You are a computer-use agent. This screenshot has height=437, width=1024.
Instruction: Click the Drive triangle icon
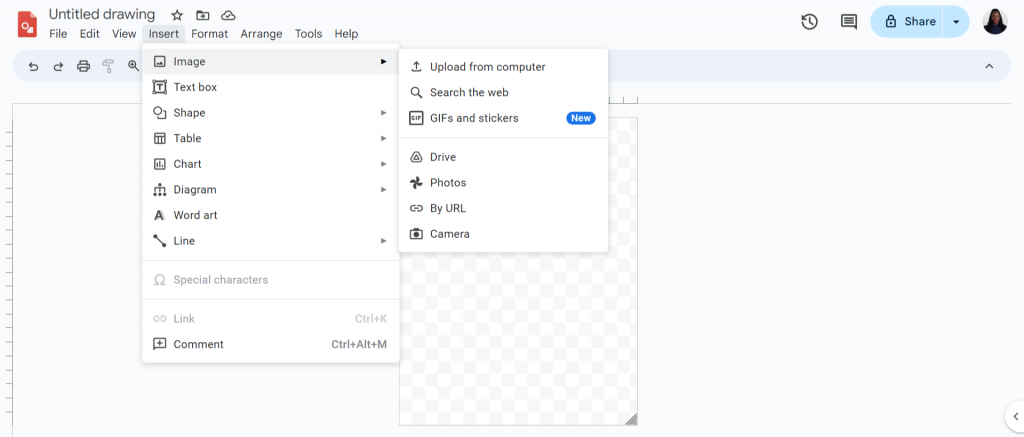click(416, 157)
